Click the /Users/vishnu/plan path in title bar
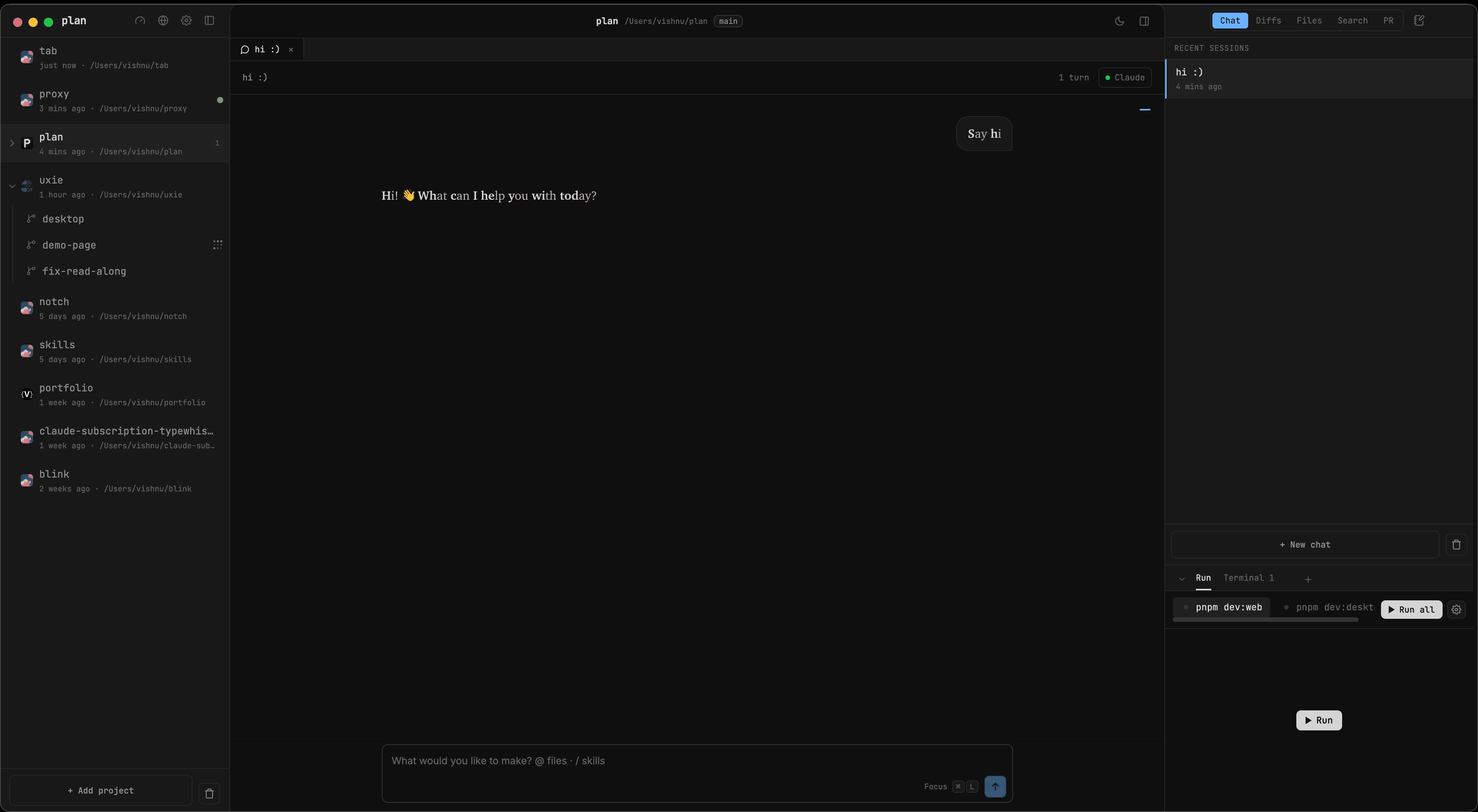The image size is (1478, 812). point(665,21)
